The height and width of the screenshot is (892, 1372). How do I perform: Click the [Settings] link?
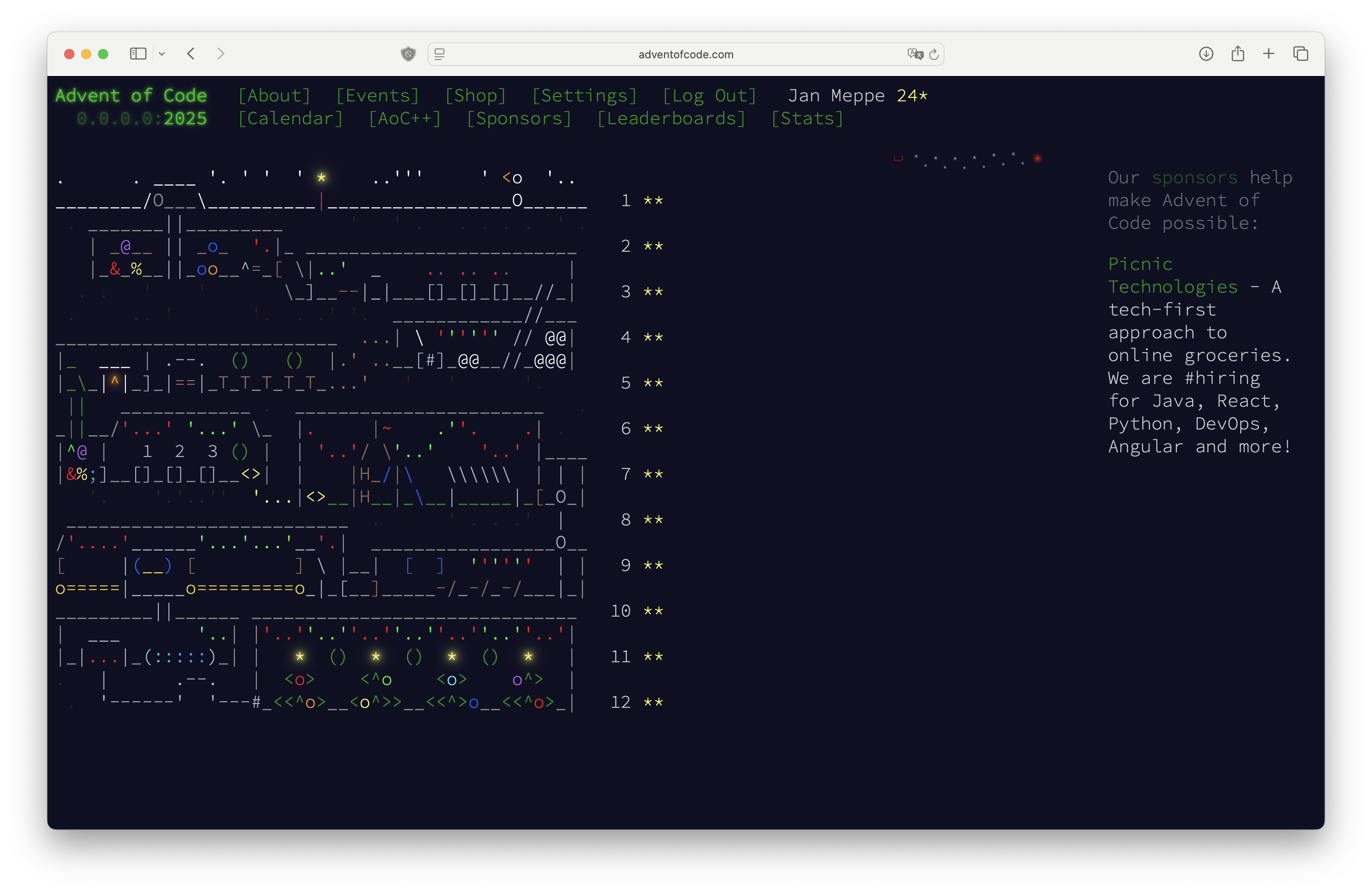[584, 95]
